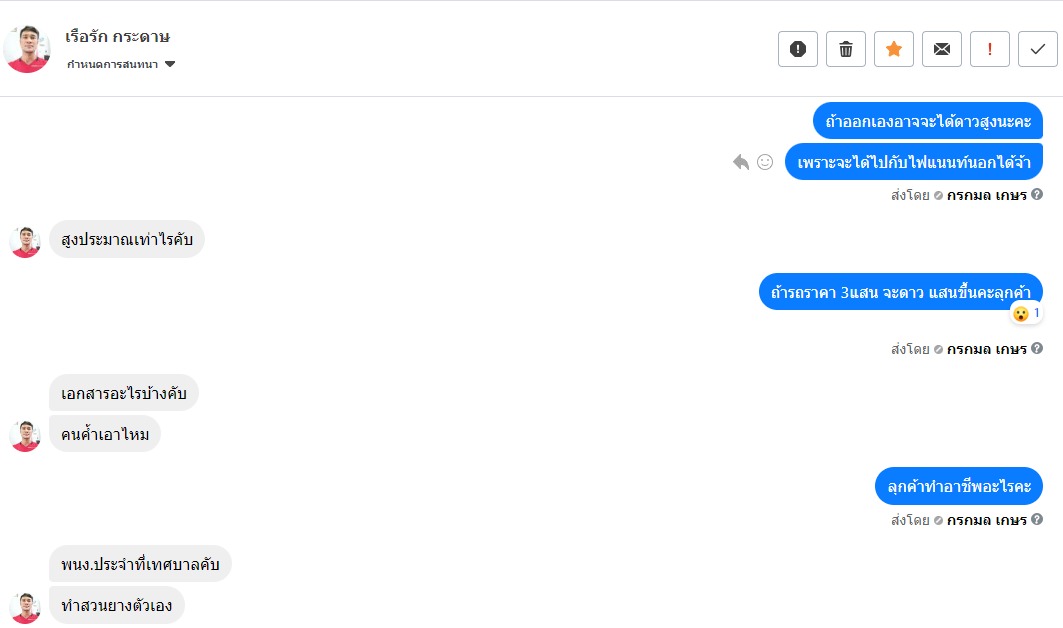Mark conversation done with checkmark icon

click(1038, 49)
